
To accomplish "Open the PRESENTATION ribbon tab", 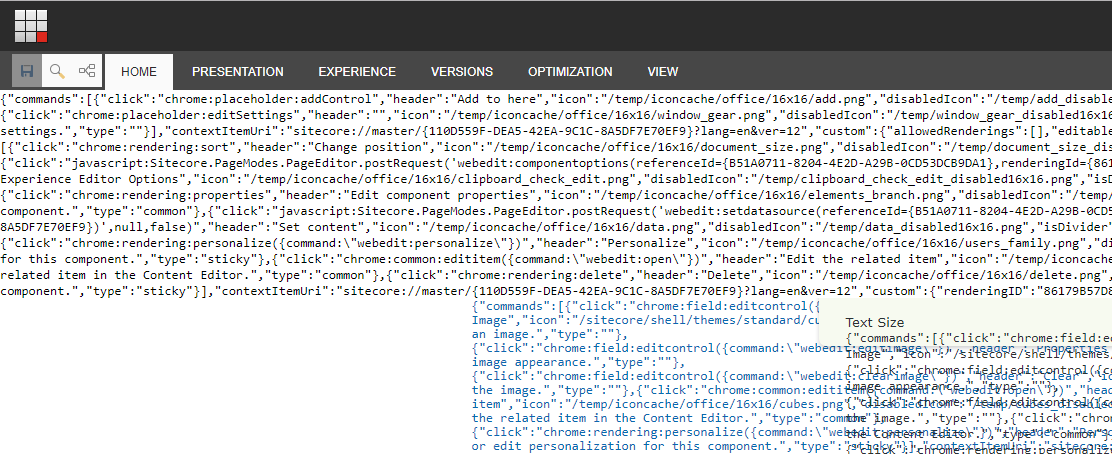I will 238,72.
